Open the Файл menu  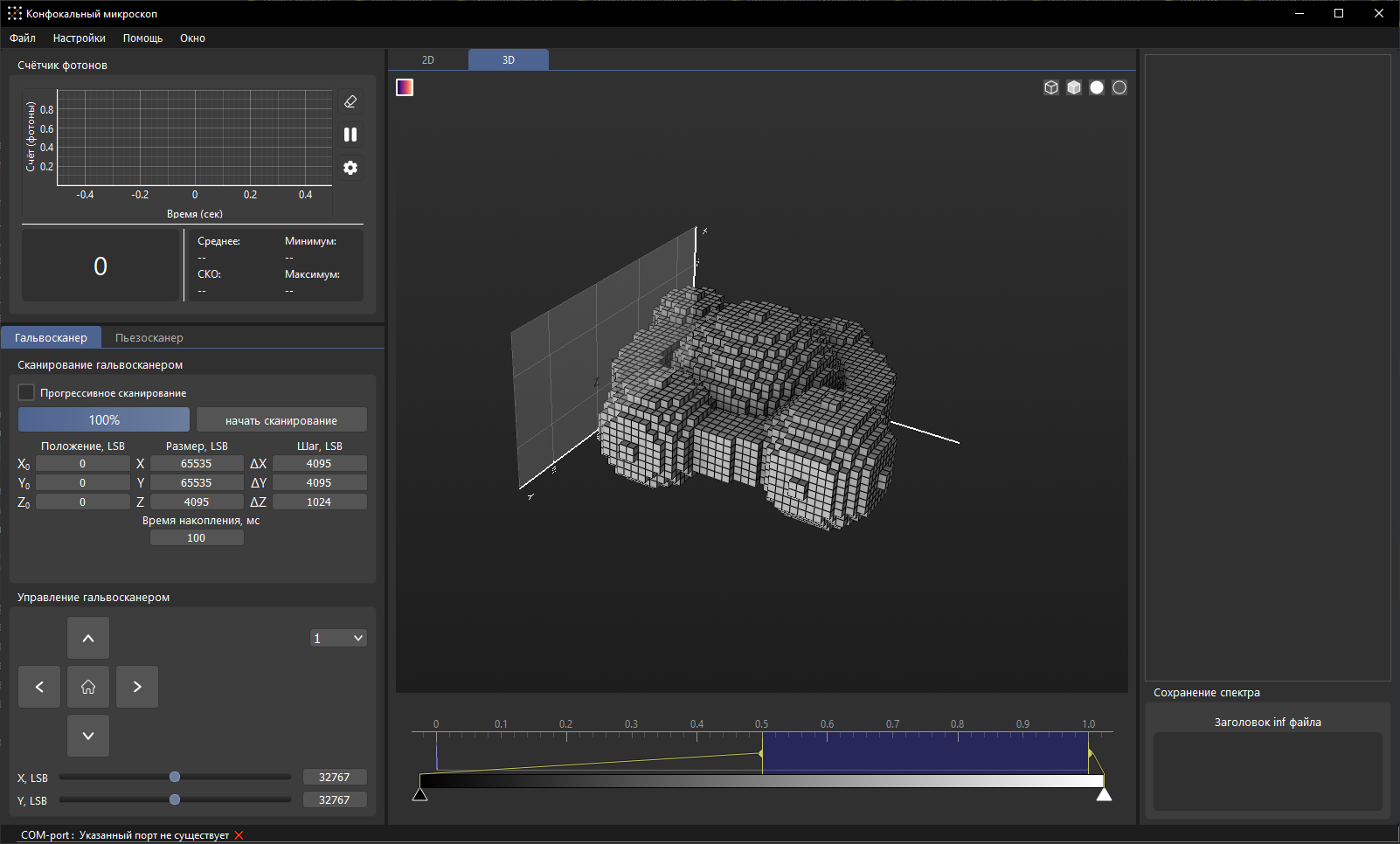click(23, 38)
